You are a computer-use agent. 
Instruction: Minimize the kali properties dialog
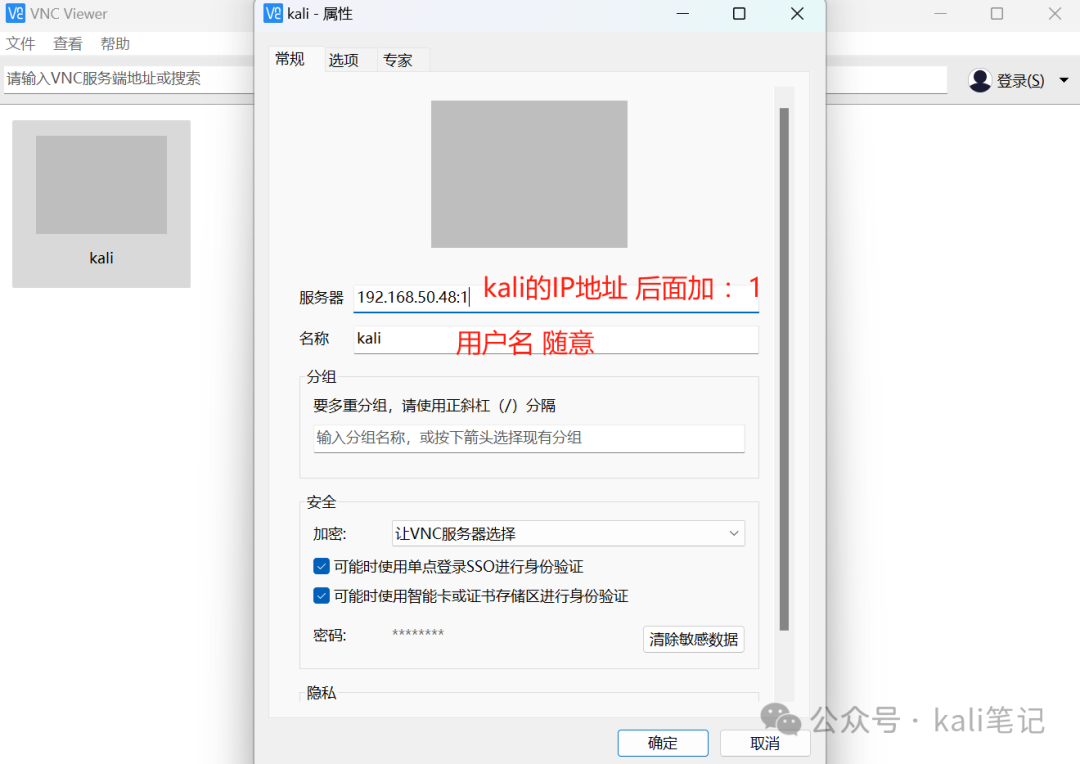coord(683,14)
